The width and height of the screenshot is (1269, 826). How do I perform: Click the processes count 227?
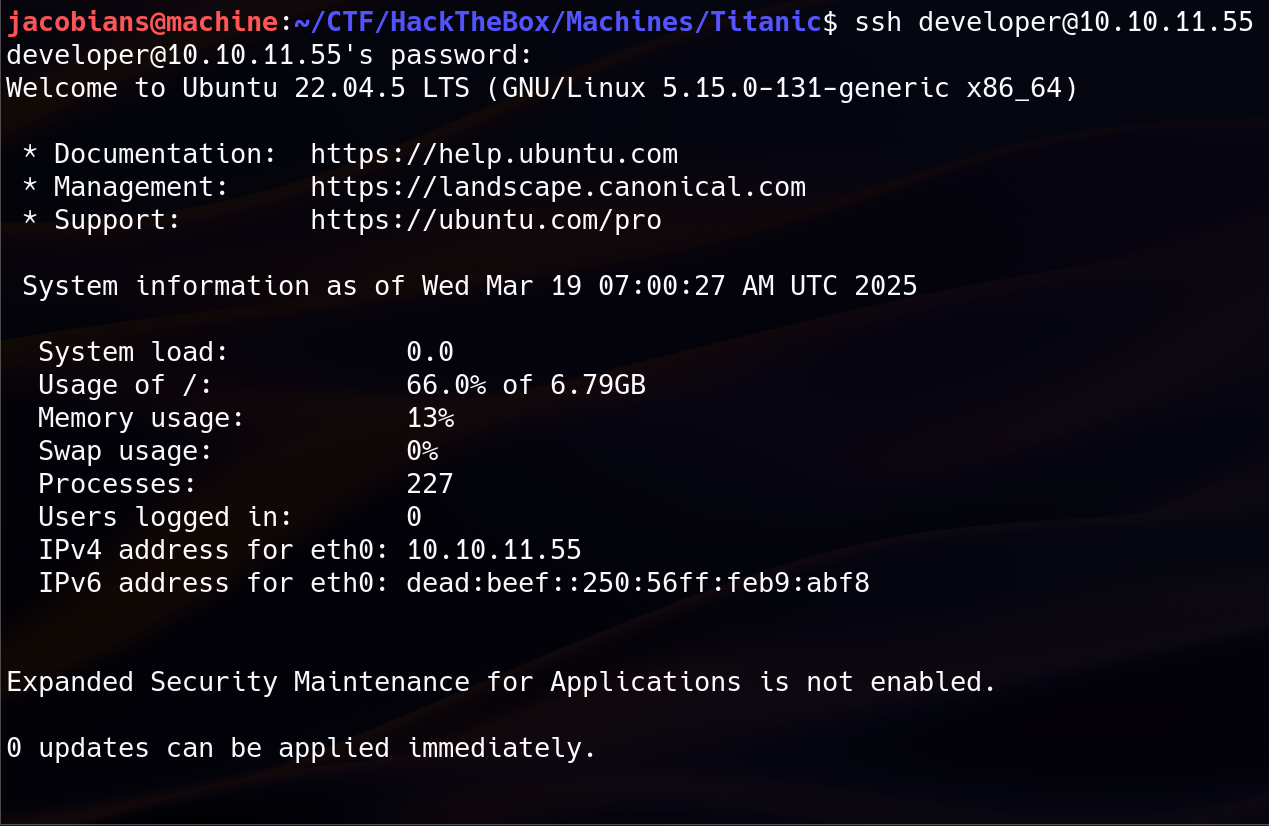coord(430,484)
